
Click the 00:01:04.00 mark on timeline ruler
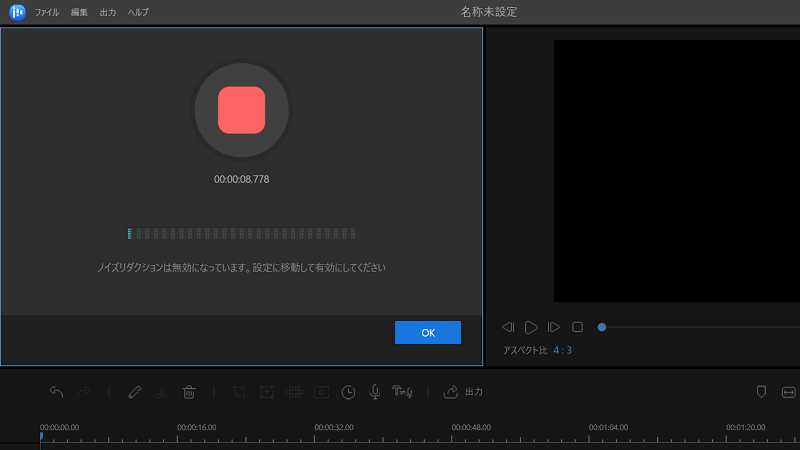click(x=608, y=428)
